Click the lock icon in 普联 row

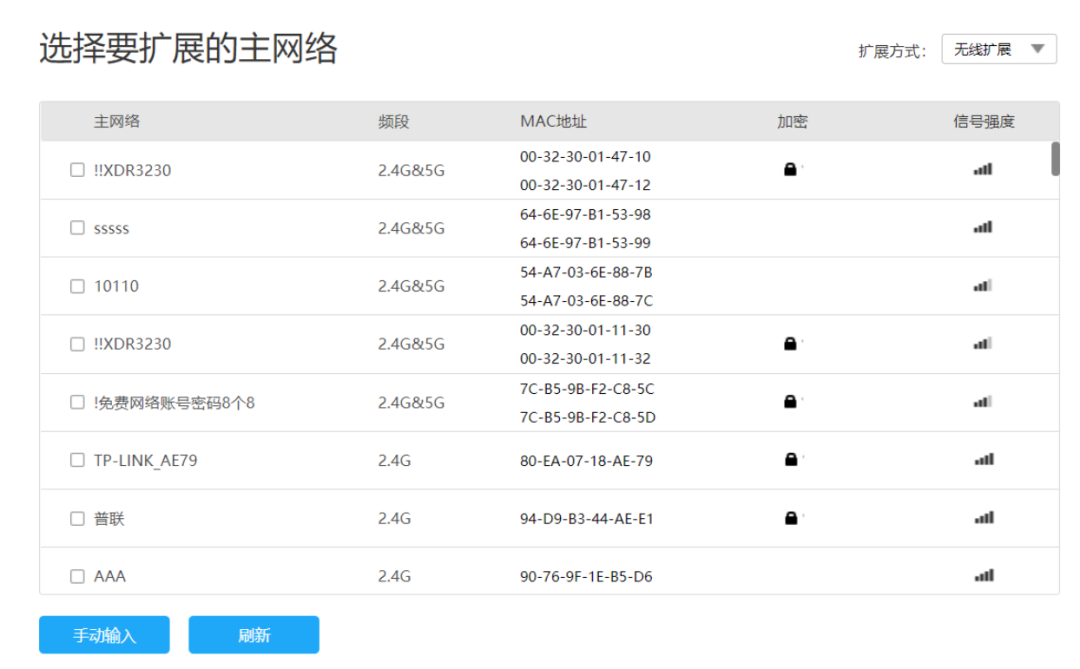tap(790, 518)
